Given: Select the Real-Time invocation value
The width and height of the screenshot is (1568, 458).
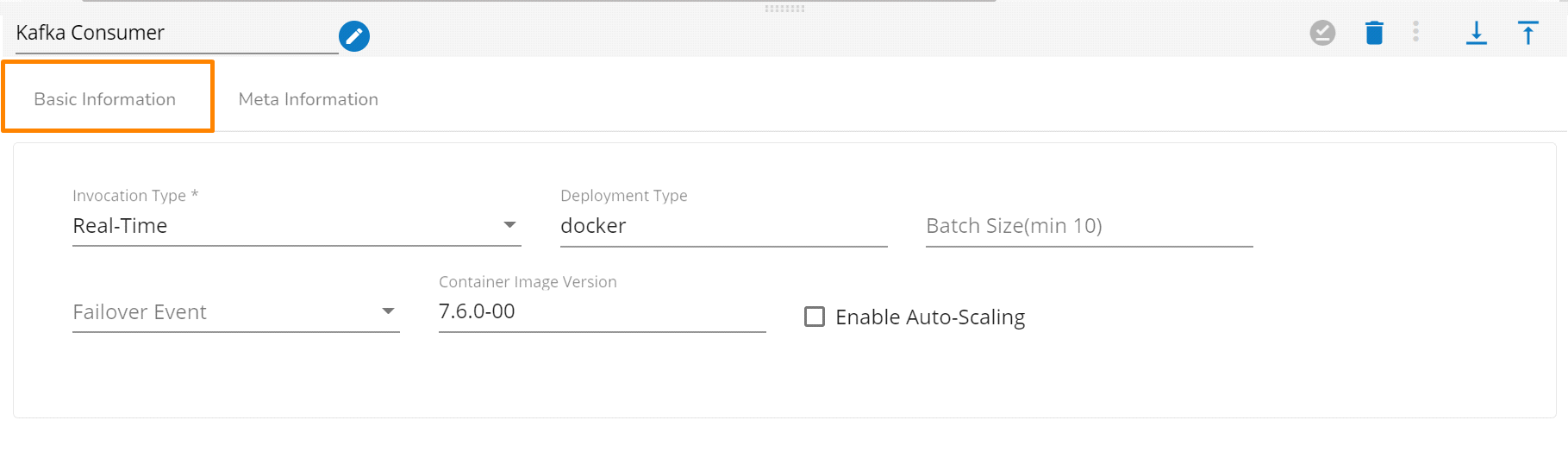Looking at the screenshot, I should 121,226.
